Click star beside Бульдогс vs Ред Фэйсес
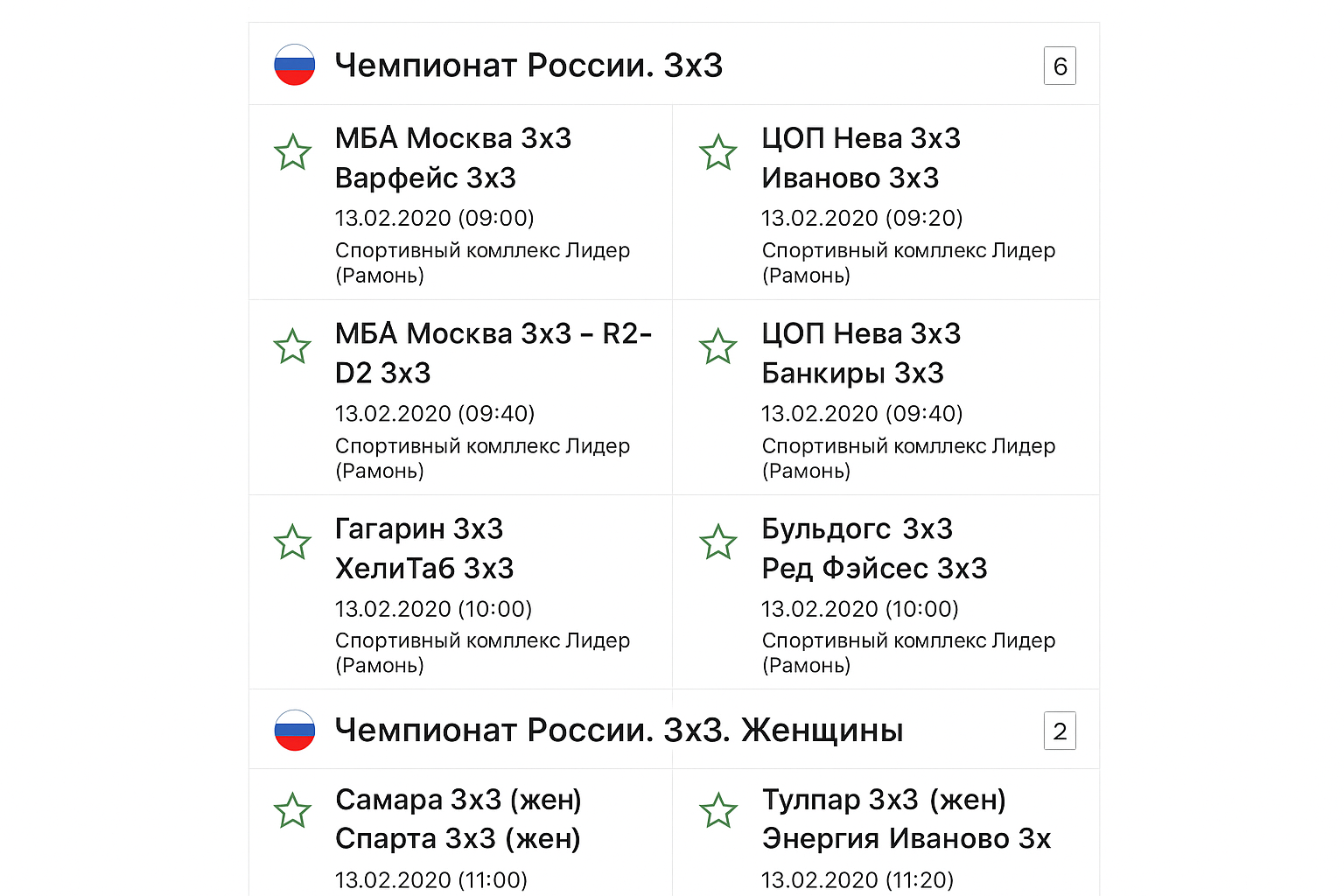Viewport: 1344px width, 896px height. (x=718, y=542)
